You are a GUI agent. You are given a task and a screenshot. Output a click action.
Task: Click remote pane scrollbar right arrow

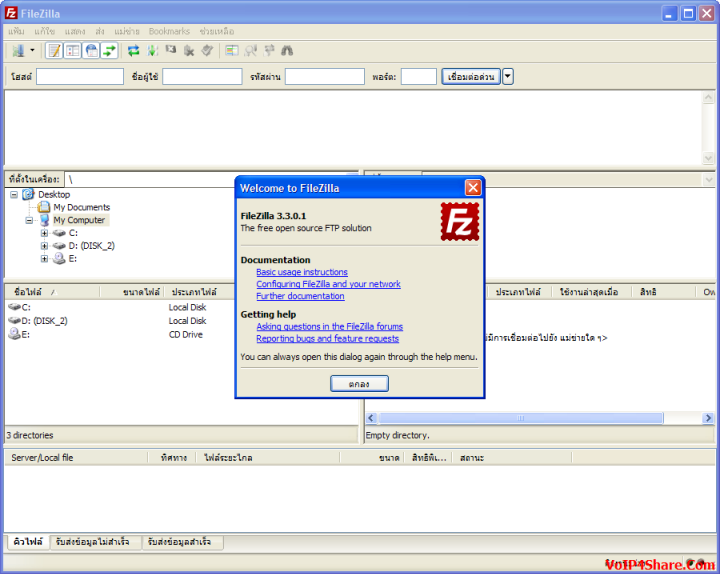point(708,418)
